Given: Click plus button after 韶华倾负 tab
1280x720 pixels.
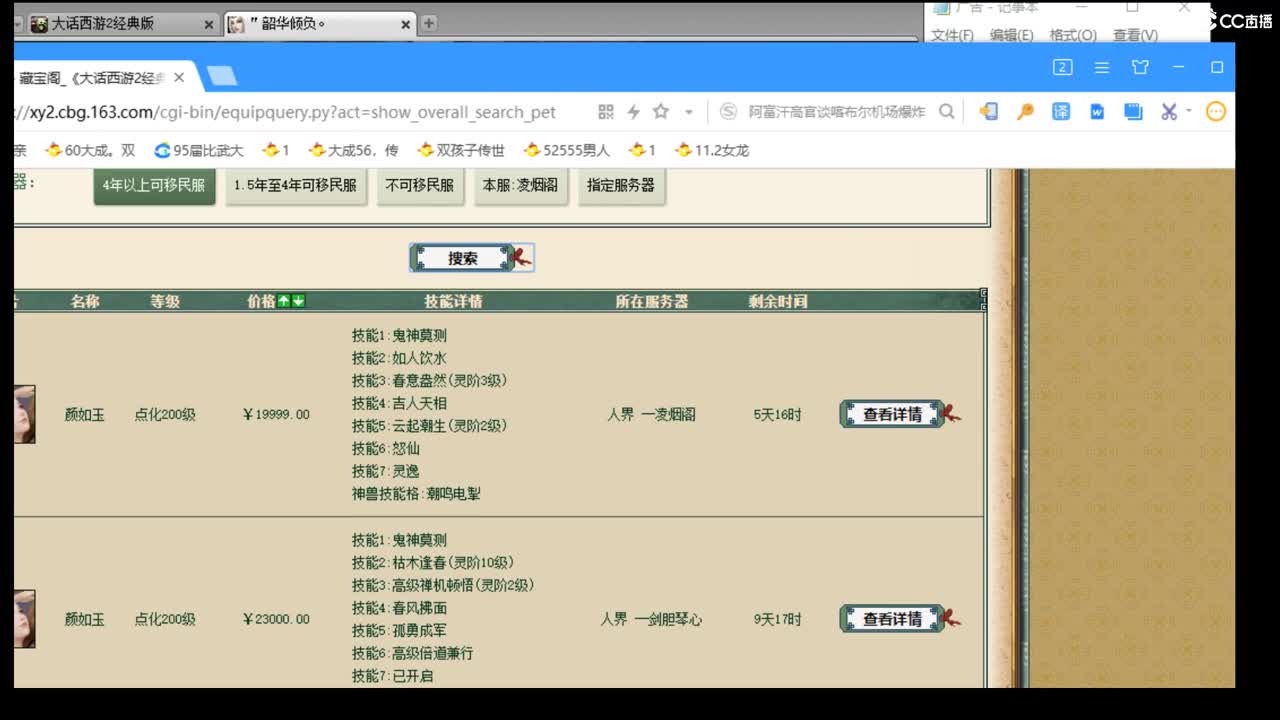Looking at the screenshot, I should [429, 23].
